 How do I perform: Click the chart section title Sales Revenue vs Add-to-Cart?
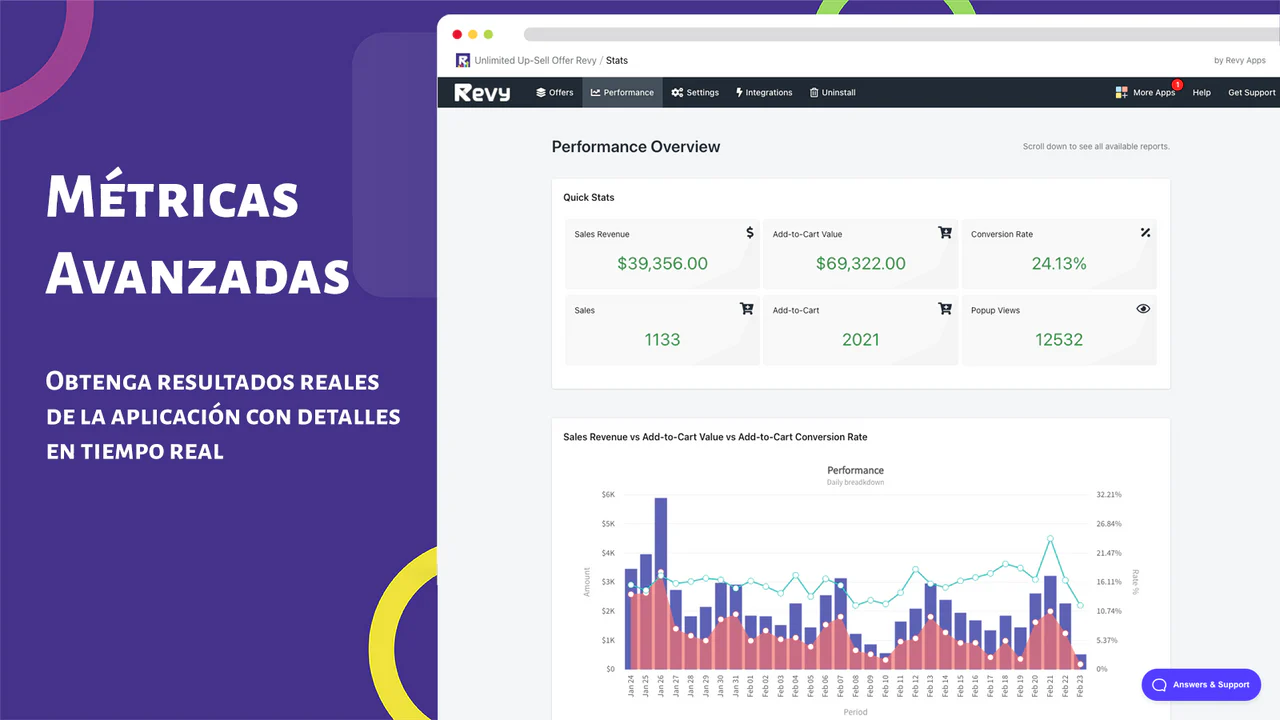pos(715,437)
